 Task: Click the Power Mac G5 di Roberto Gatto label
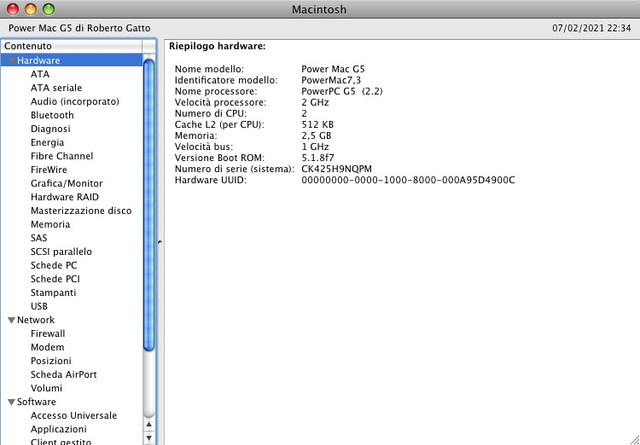[x=80, y=28]
